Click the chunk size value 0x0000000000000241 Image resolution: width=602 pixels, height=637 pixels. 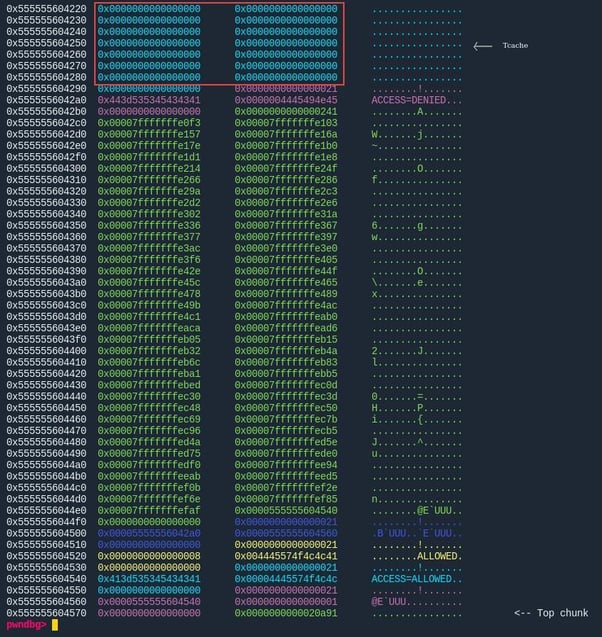286,112
